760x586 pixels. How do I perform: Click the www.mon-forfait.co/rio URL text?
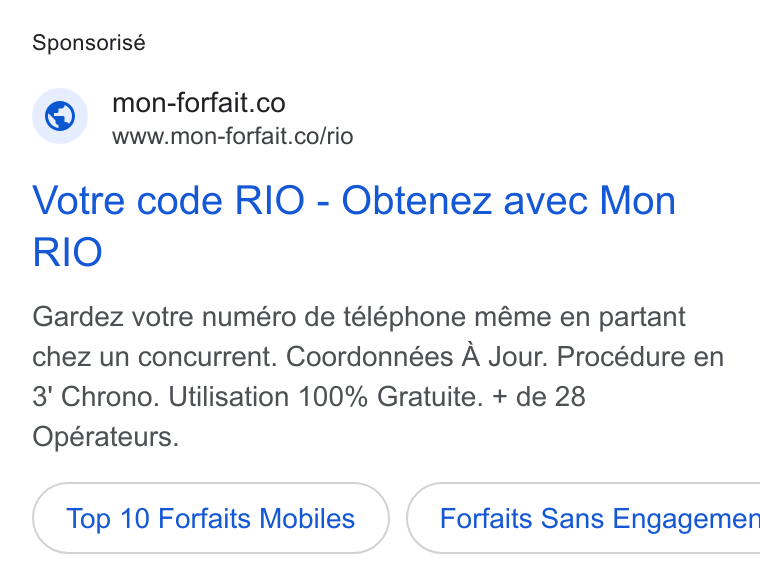point(233,136)
